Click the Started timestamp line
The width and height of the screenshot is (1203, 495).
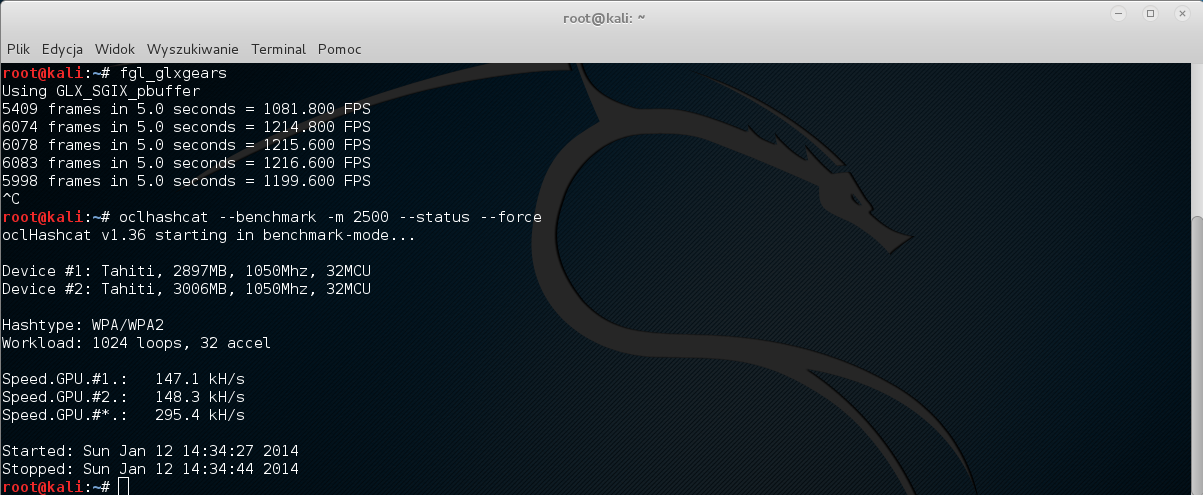click(150, 451)
